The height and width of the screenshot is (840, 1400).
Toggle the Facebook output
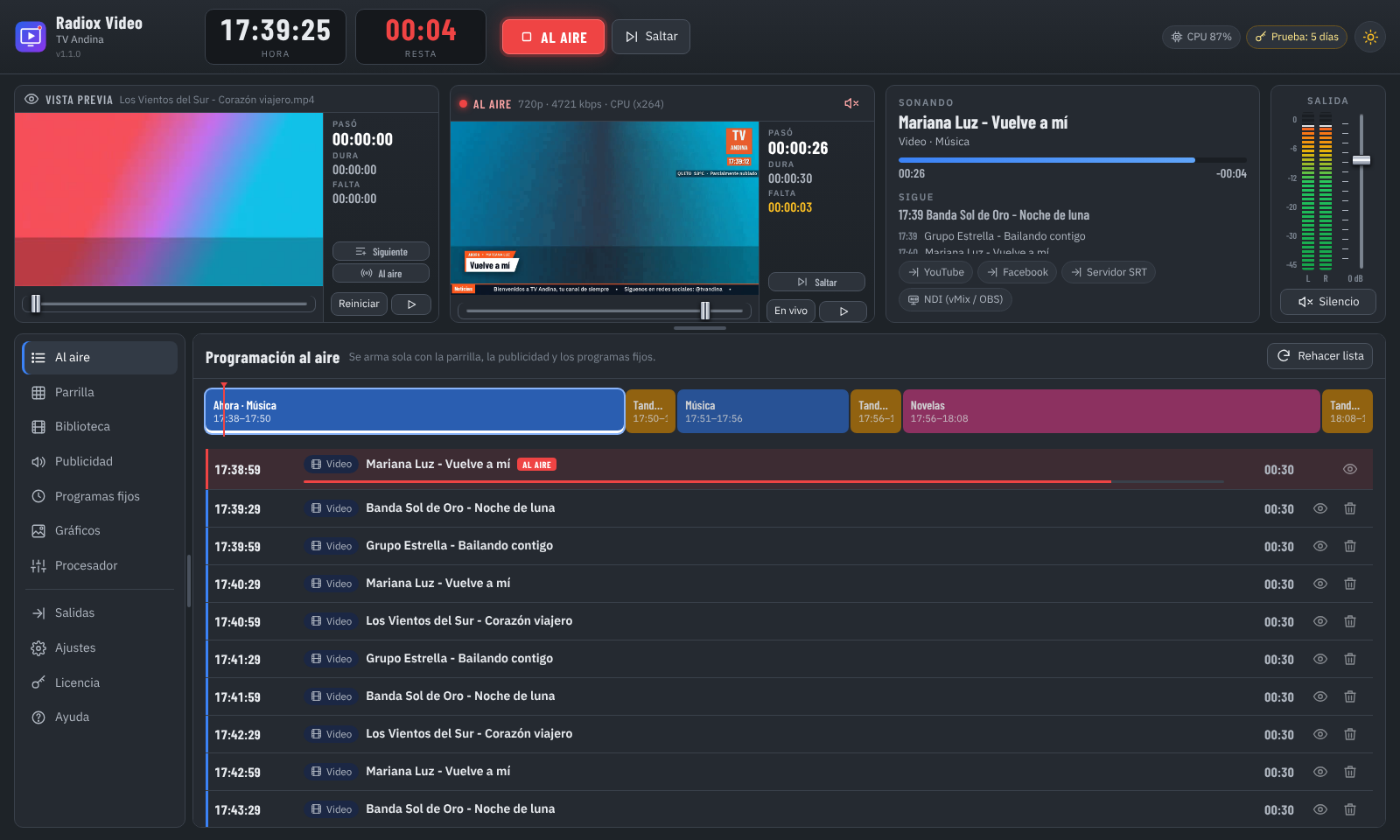coord(1017,272)
